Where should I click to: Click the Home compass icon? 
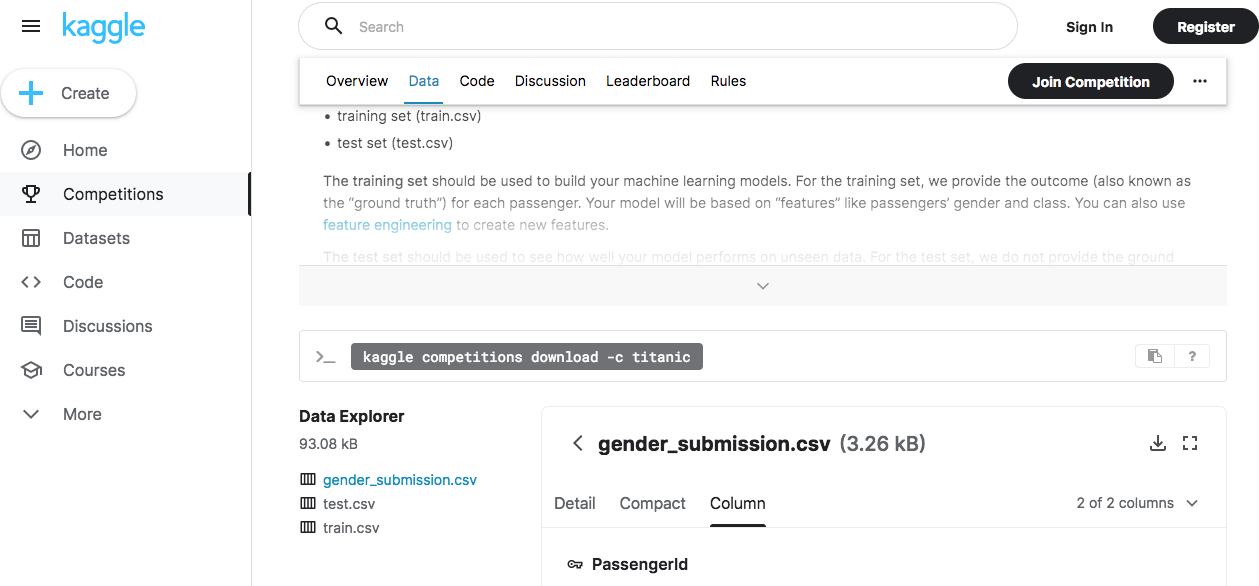coord(31,150)
